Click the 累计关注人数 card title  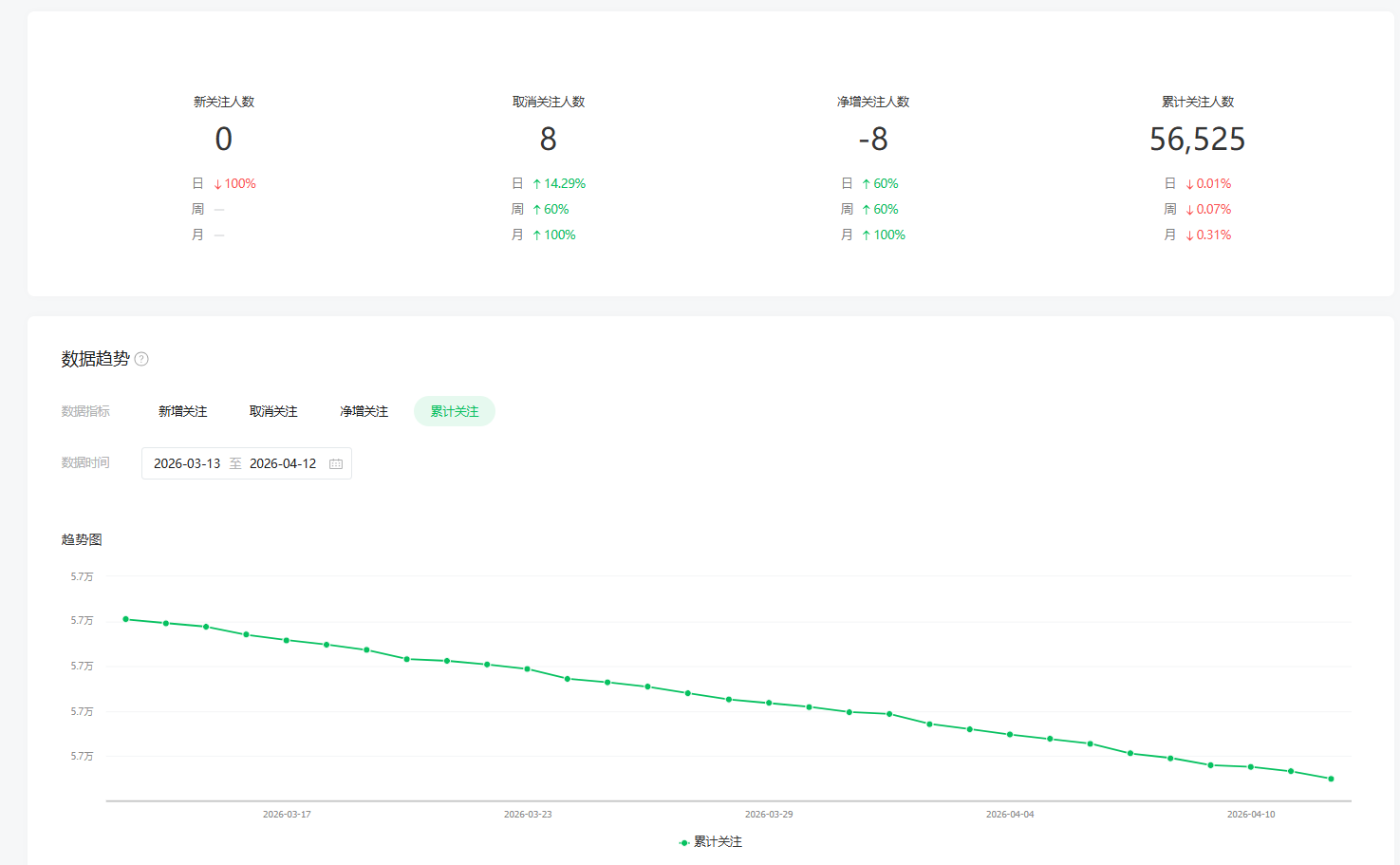click(1198, 102)
